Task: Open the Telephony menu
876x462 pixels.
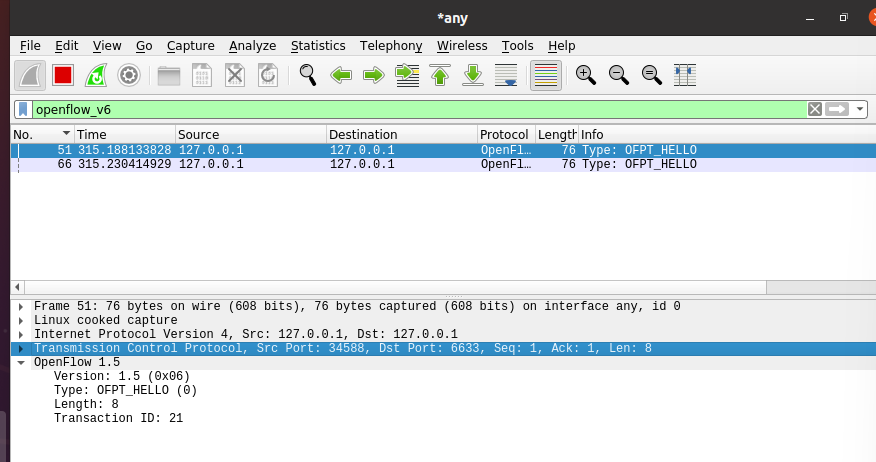Action: [391, 46]
